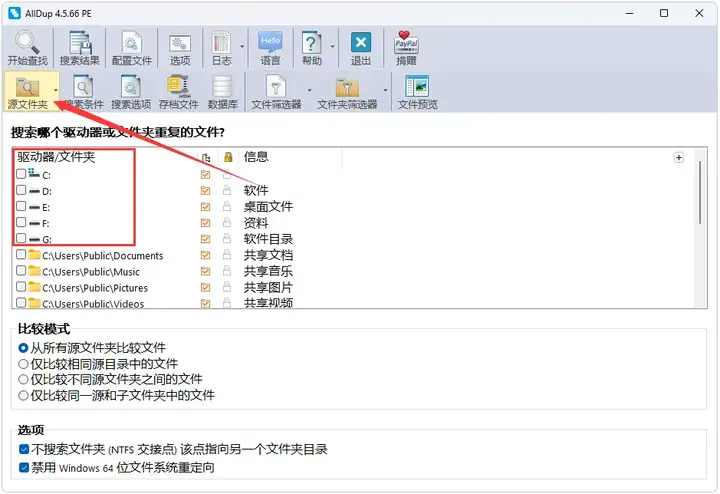The image size is (720, 494).
Task: Switch to the 数据库 tab
Action: pyautogui.click(x=223, y=92)
